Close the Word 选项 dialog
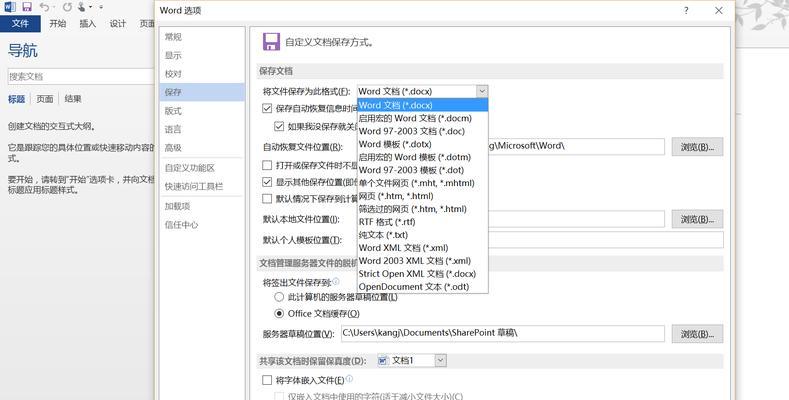Screen dimensions: 789x400 [719, 10]
